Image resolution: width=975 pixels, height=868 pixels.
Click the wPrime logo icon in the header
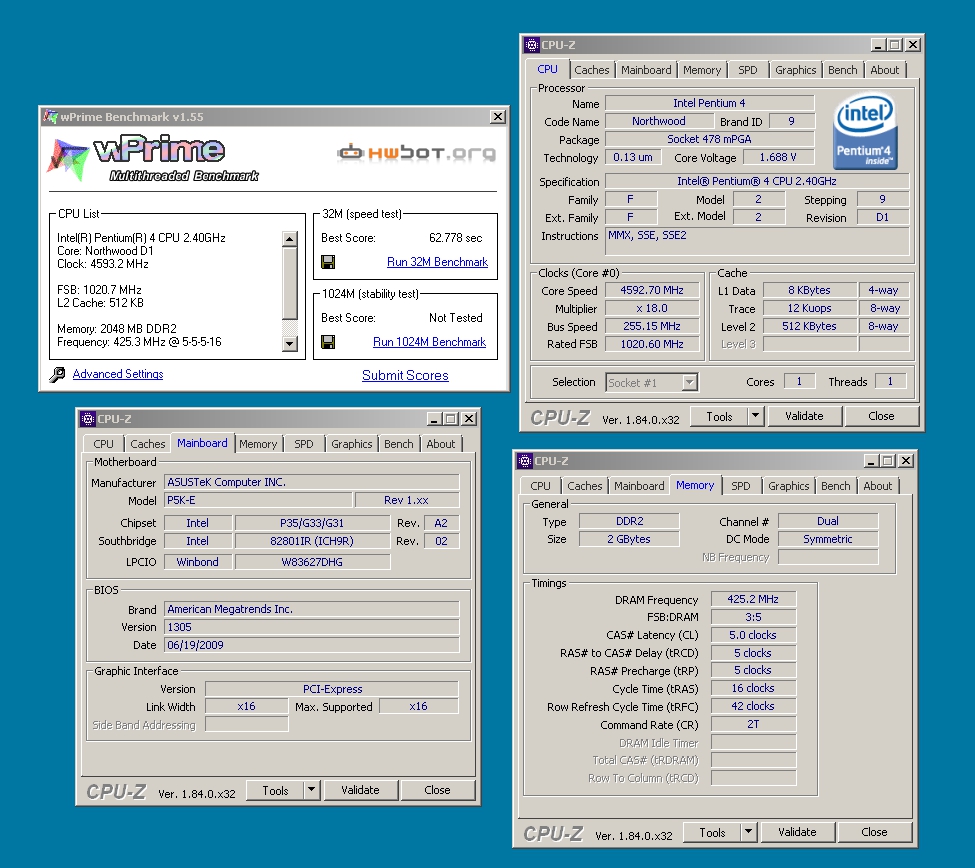pos(68,159)
